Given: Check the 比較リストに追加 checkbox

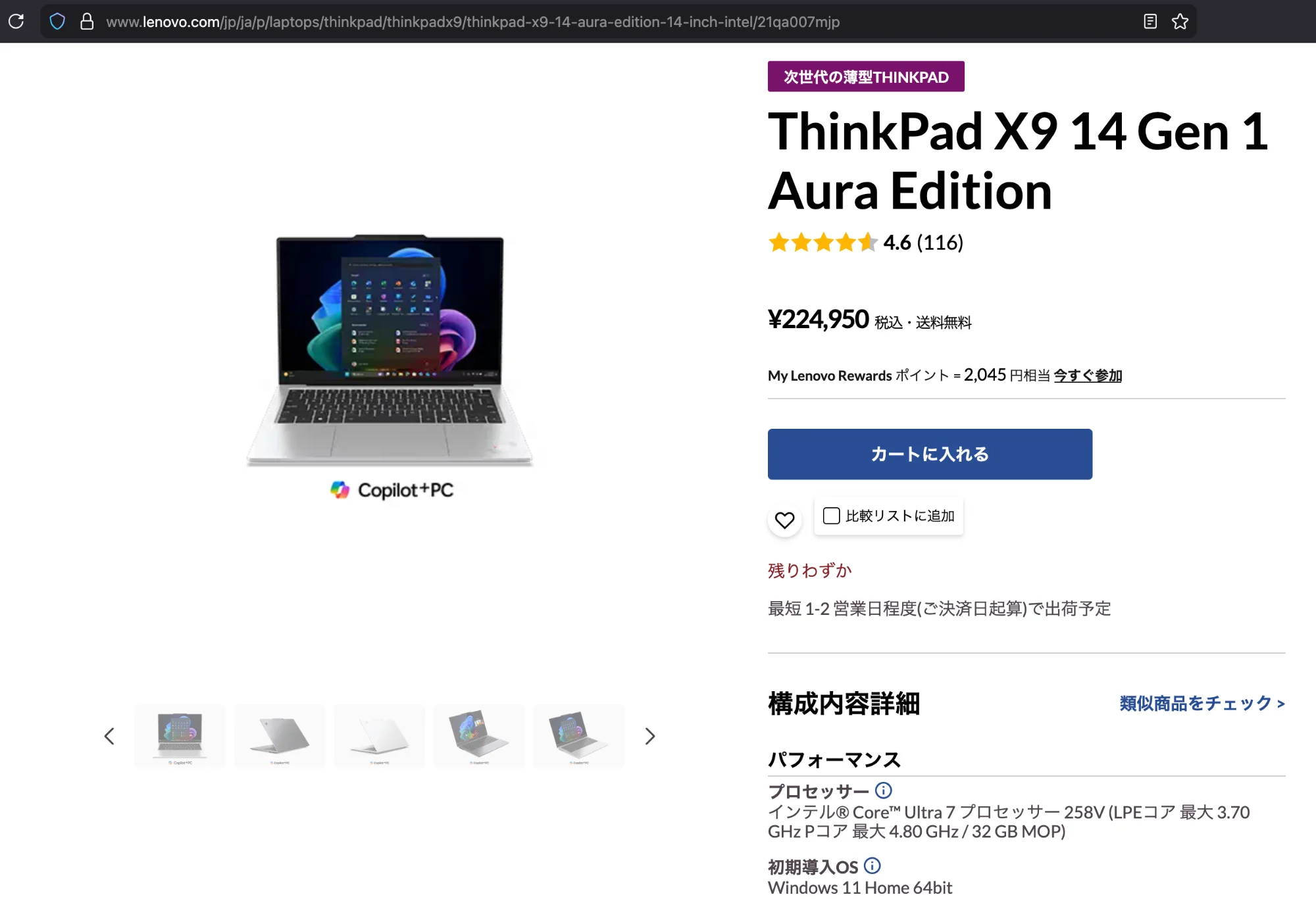Looking at the screenshot, I should coord(832,516).
